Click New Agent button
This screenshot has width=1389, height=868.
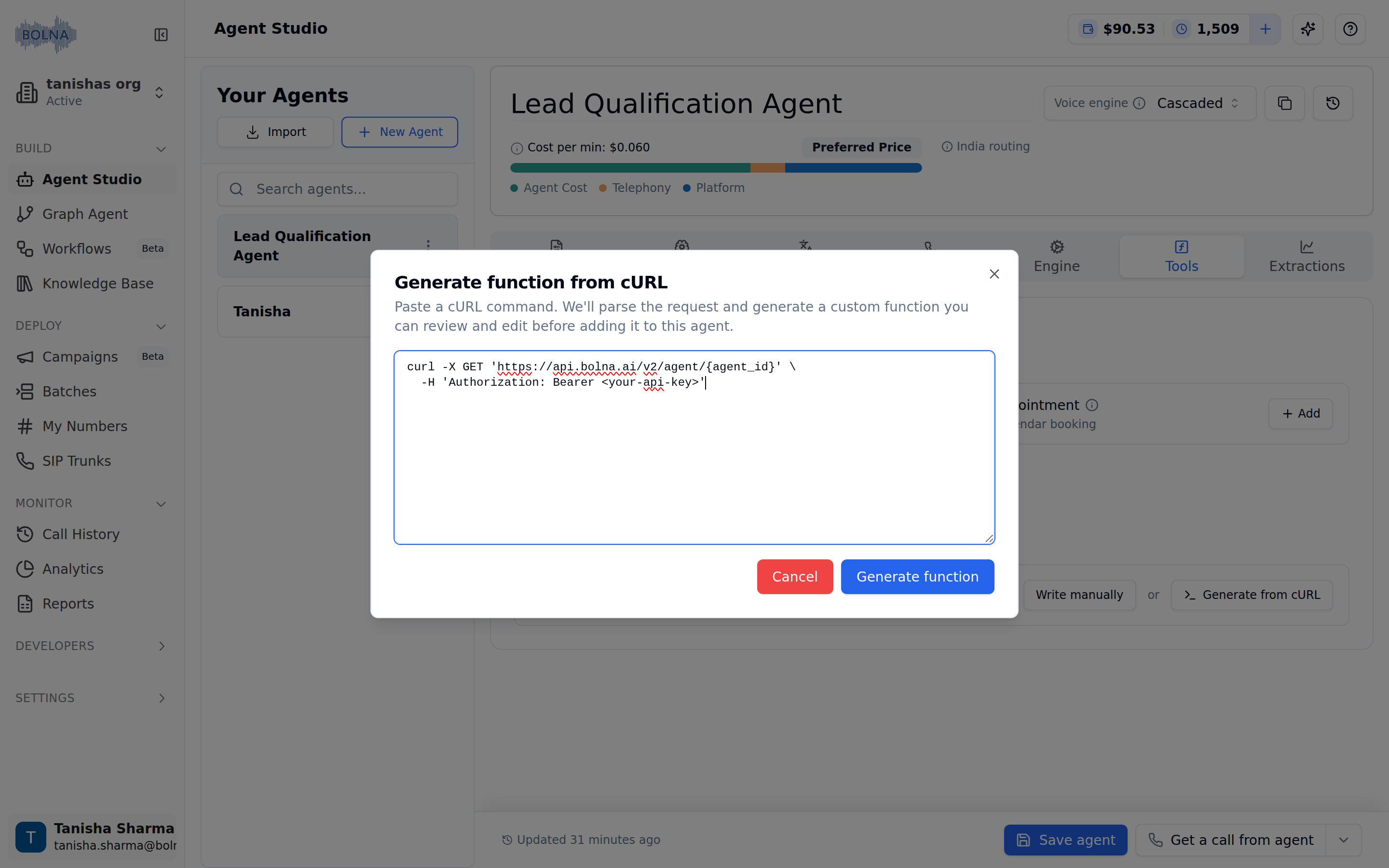(x=399, y=132)
